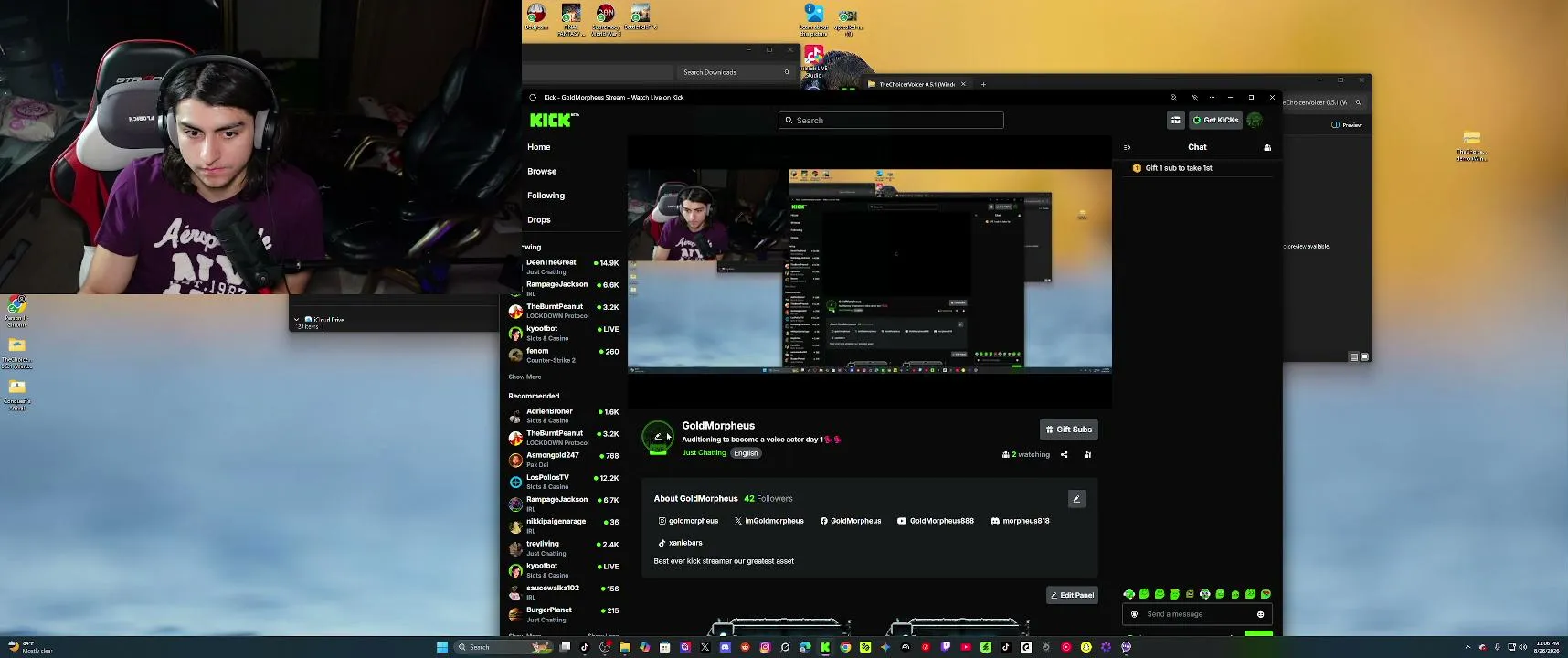
Task: Click Preview button in the background Explorer window
Action: coord(1347,125)
